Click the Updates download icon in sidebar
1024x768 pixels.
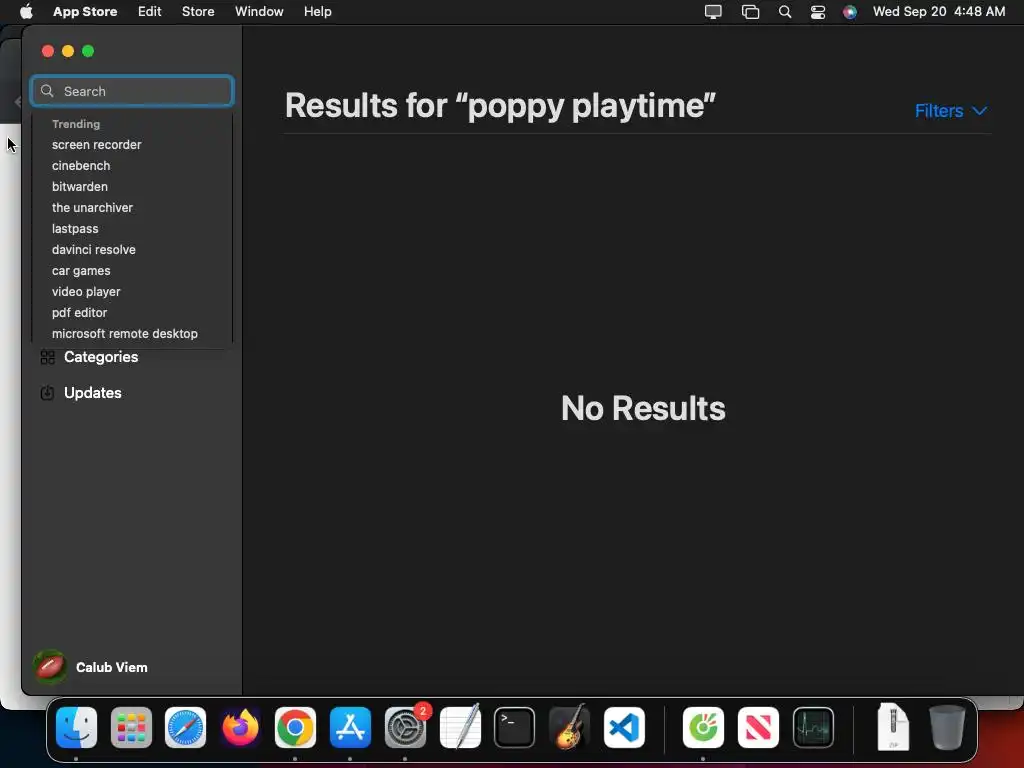(x=47, y=393)
